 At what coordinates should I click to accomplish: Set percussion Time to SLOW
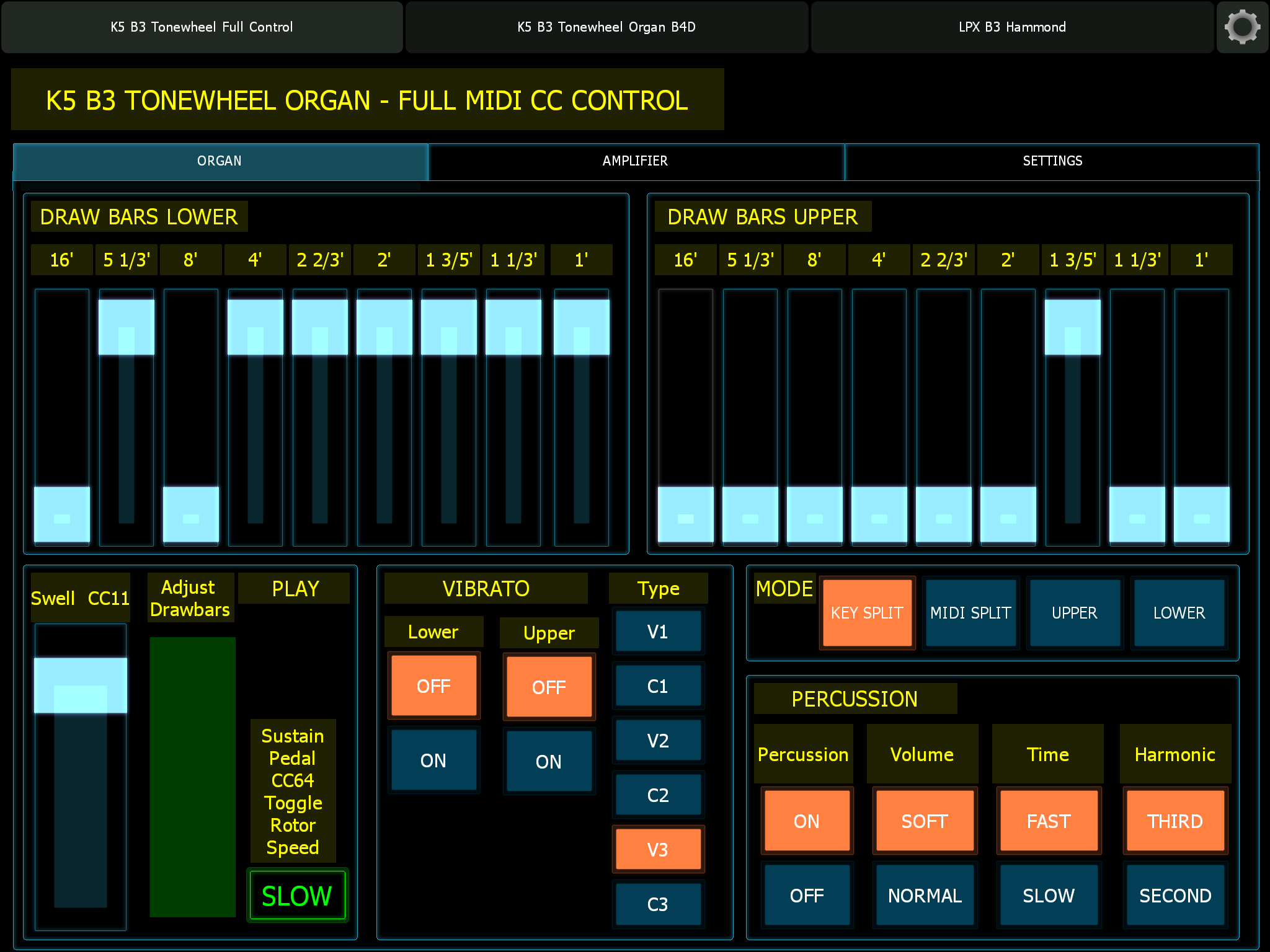[x=1049, y=896]
